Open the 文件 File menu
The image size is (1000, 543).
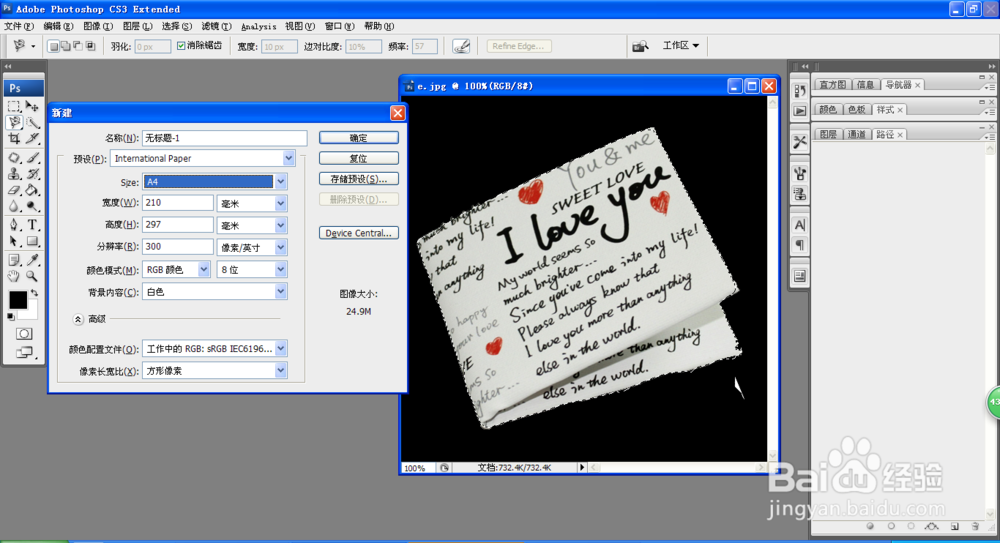(x=18, y=26)
